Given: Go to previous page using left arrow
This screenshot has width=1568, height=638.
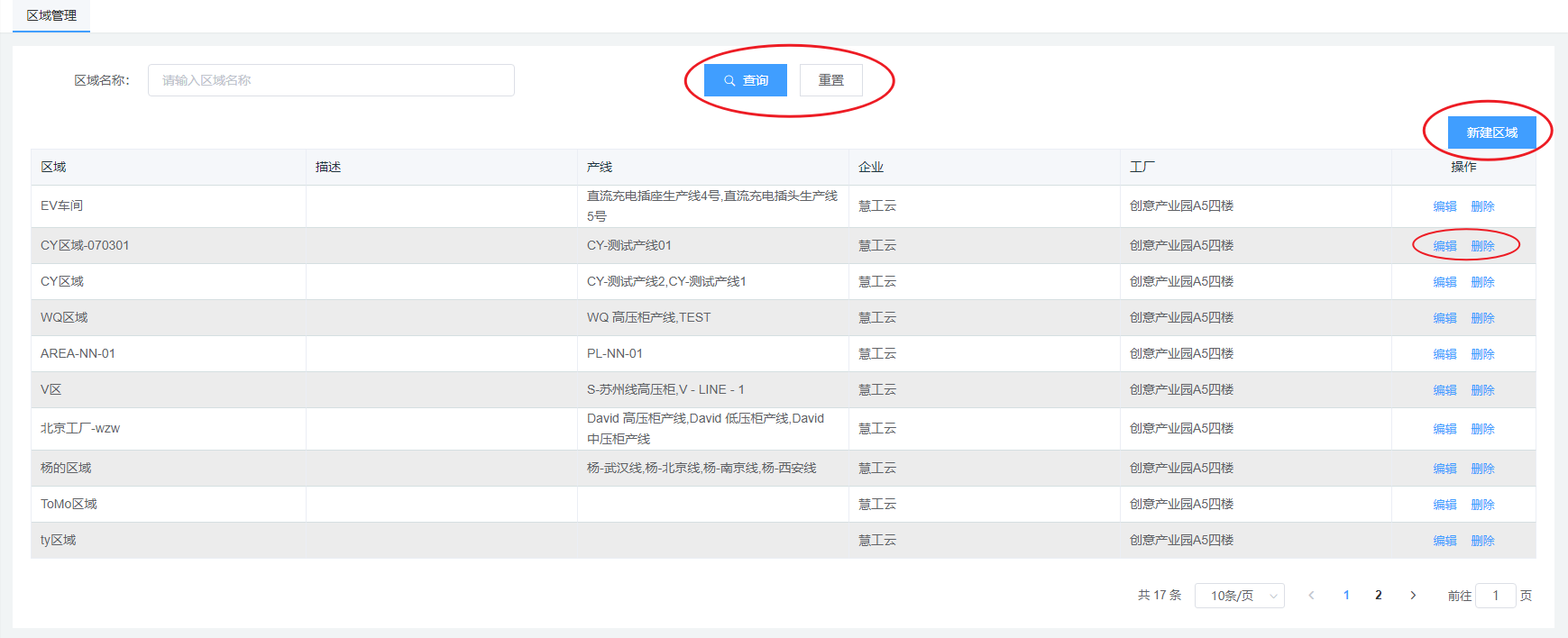Looking at the screenshot, I should coord(1311,596).
